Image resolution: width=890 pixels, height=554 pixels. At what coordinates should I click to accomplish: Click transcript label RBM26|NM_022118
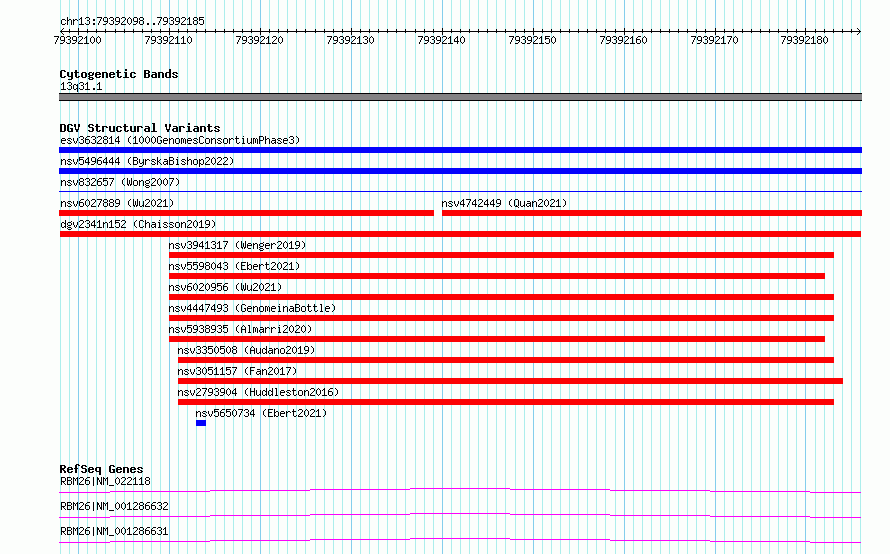point(105,481)
